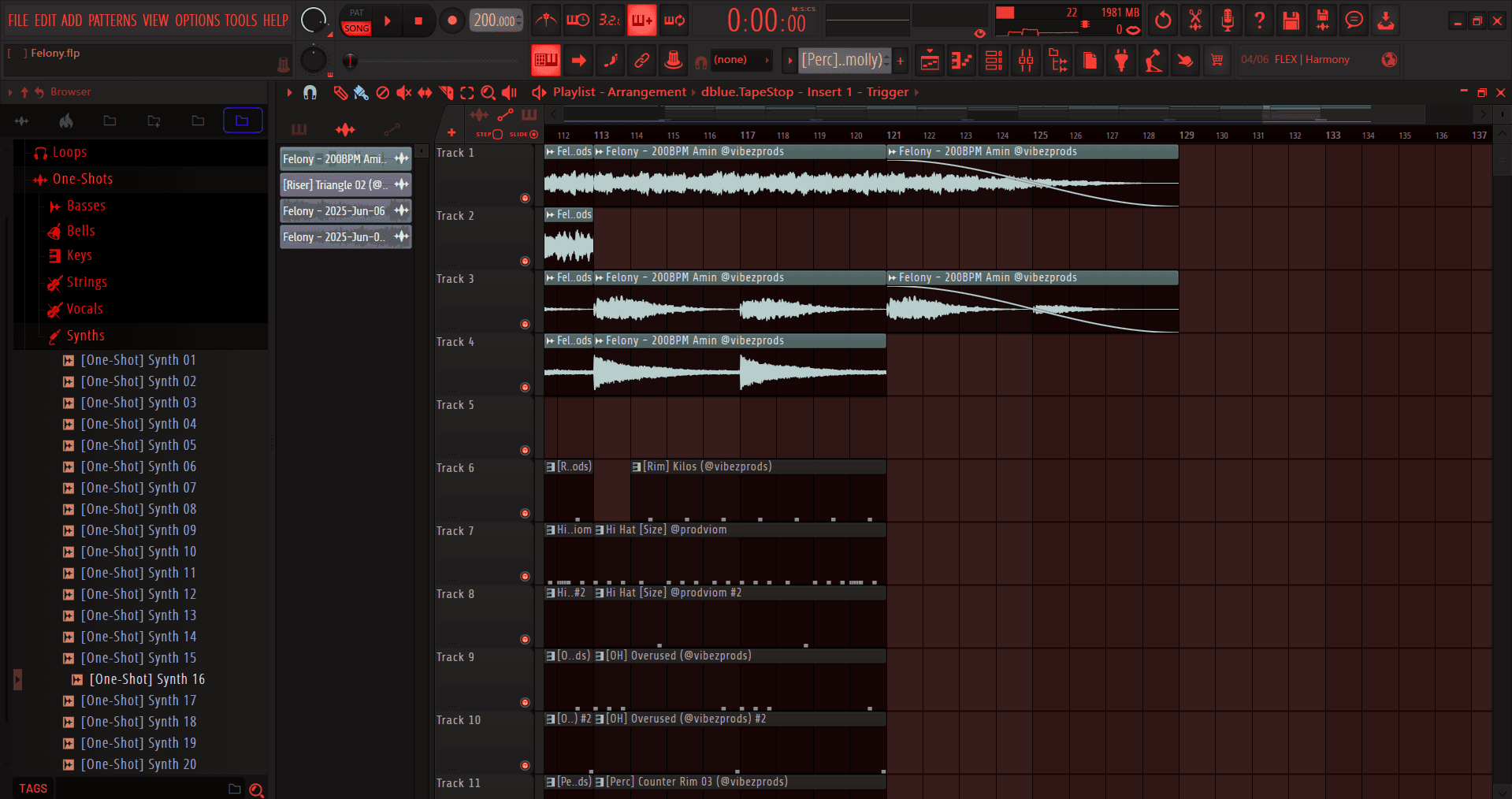The height and width of the screenshot is (799, 1512).
Task: Open the shopping cart content library
Action: pos(1217,60)
